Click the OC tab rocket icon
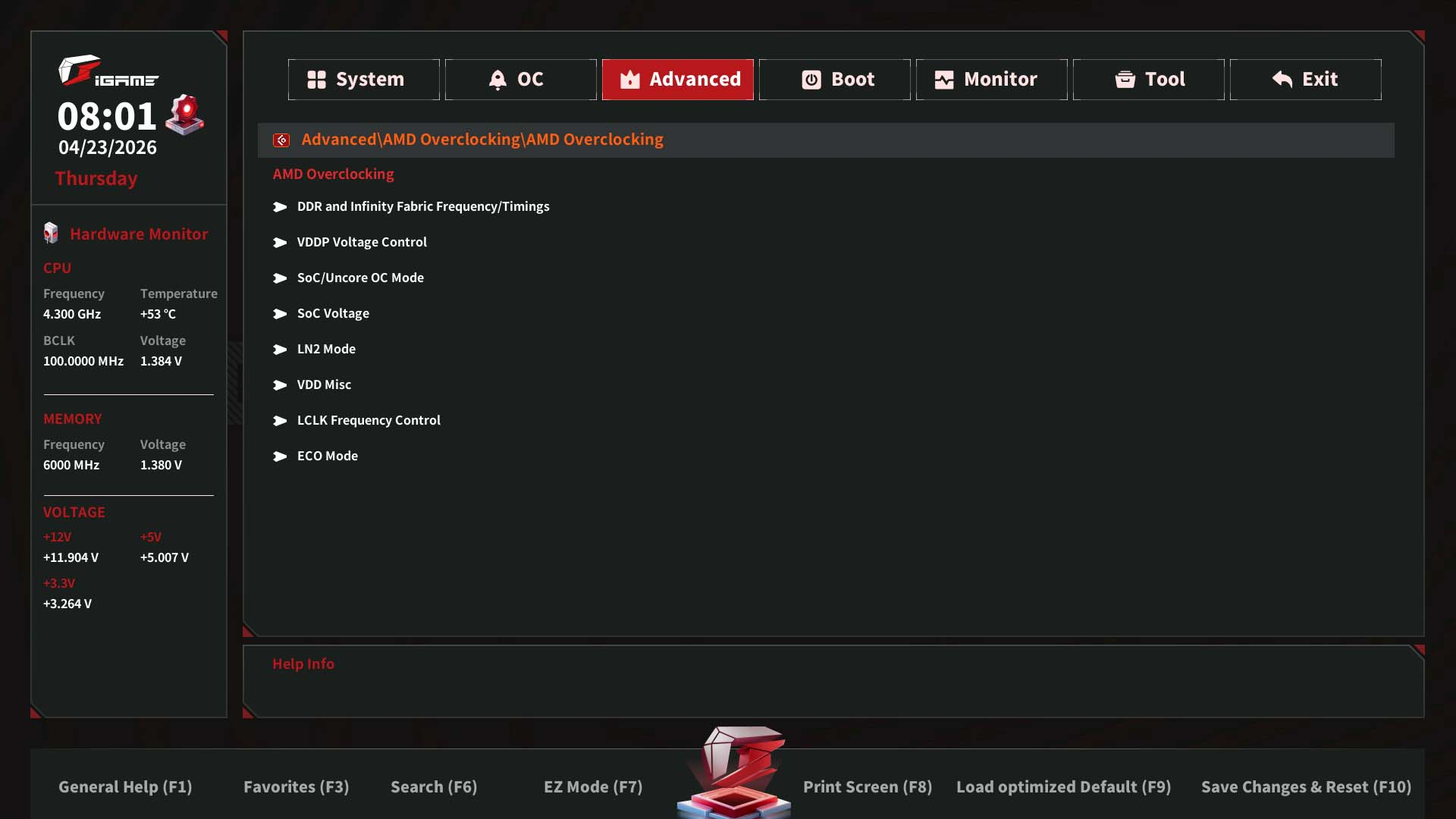Viewport: 1456px width, 819px height. click(497, 80)
